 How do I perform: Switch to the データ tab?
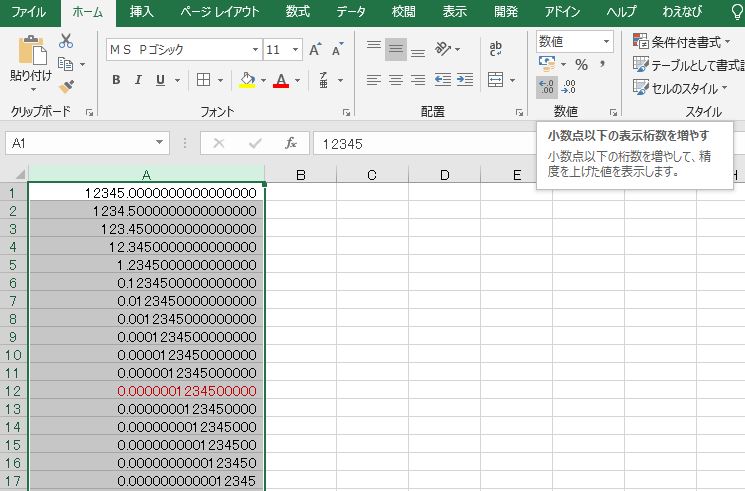pos(351,11)
